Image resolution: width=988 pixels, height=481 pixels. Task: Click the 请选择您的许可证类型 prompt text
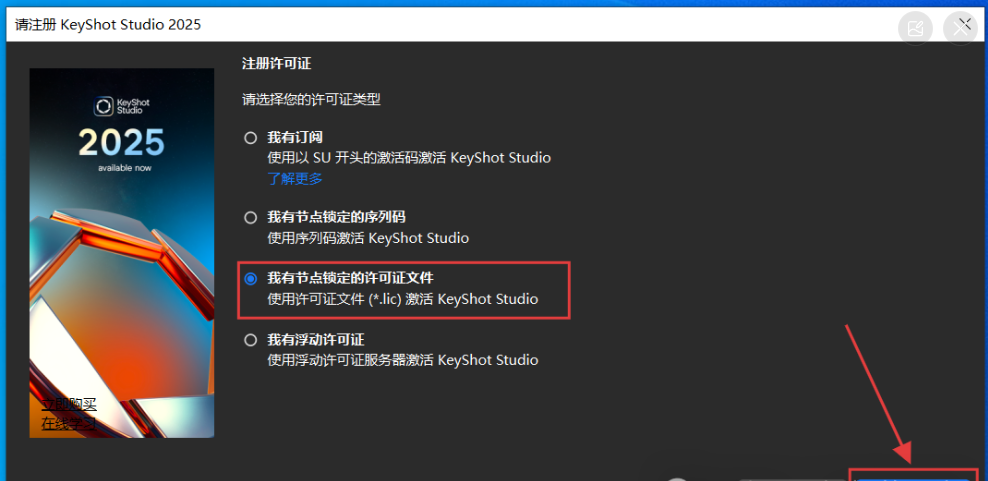pyautogui.click(x=311, y=99)
